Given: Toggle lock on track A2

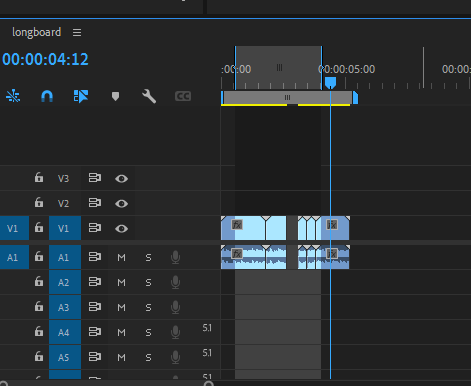Looking at the screenshot, I should point(39,281).
